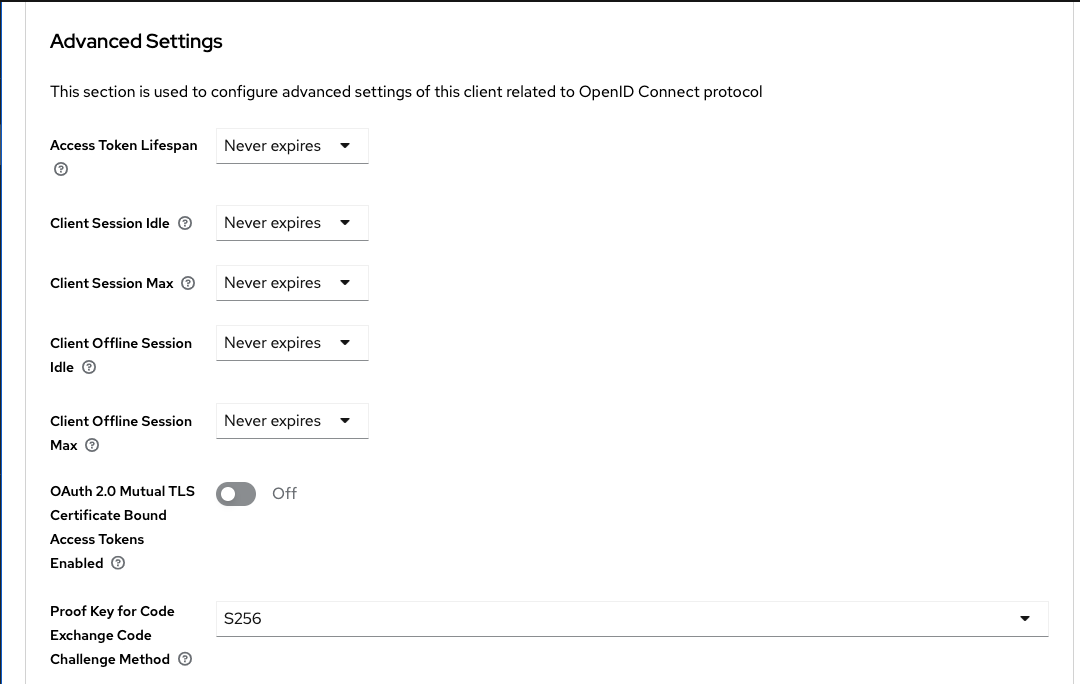Viewport: 1080px width, 684px height.
Task: Show help for Client Session Max
Action: [x=188, y=283]
